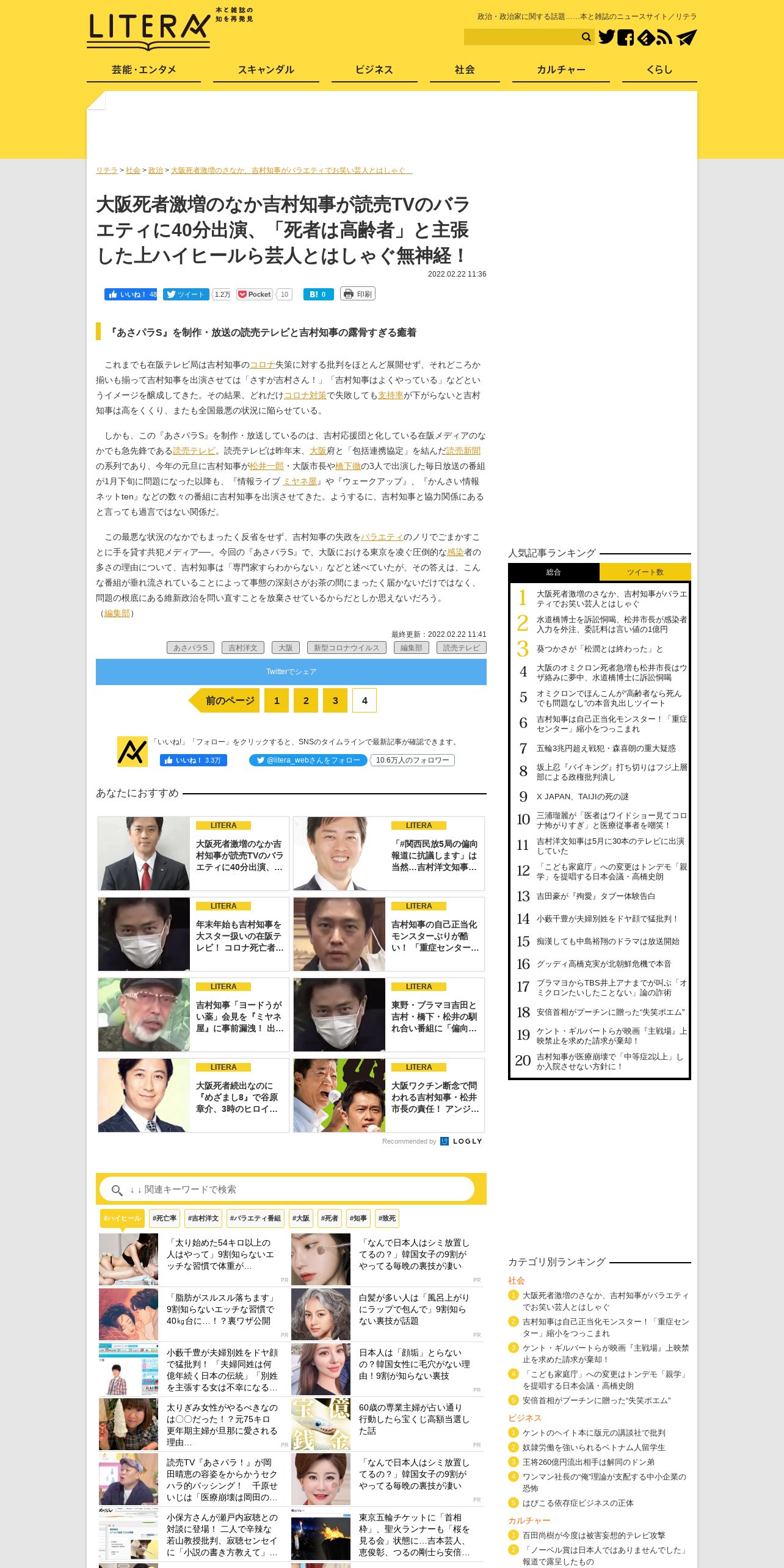
Task: Open the Feedly icon in header
Action: [645, 37]
